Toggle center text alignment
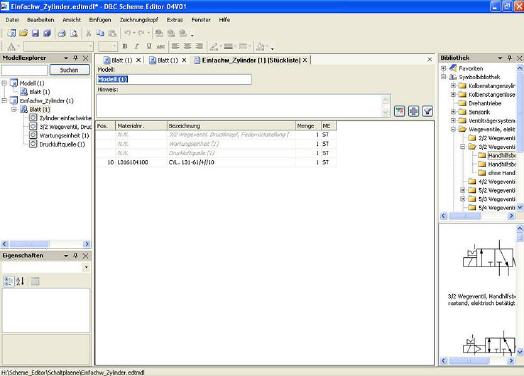Image resolution: width=524 pixels, height=376 pixels. pos(187,46)
